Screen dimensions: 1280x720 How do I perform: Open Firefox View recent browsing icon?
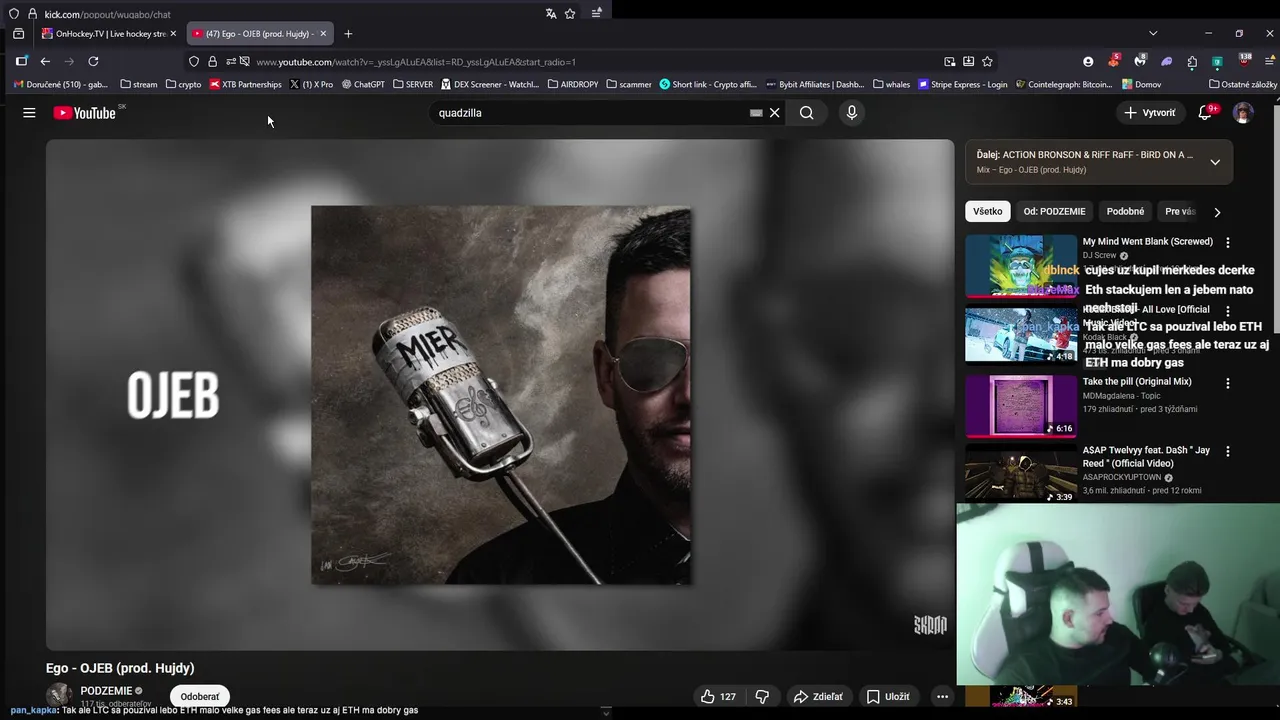[18, 34]
